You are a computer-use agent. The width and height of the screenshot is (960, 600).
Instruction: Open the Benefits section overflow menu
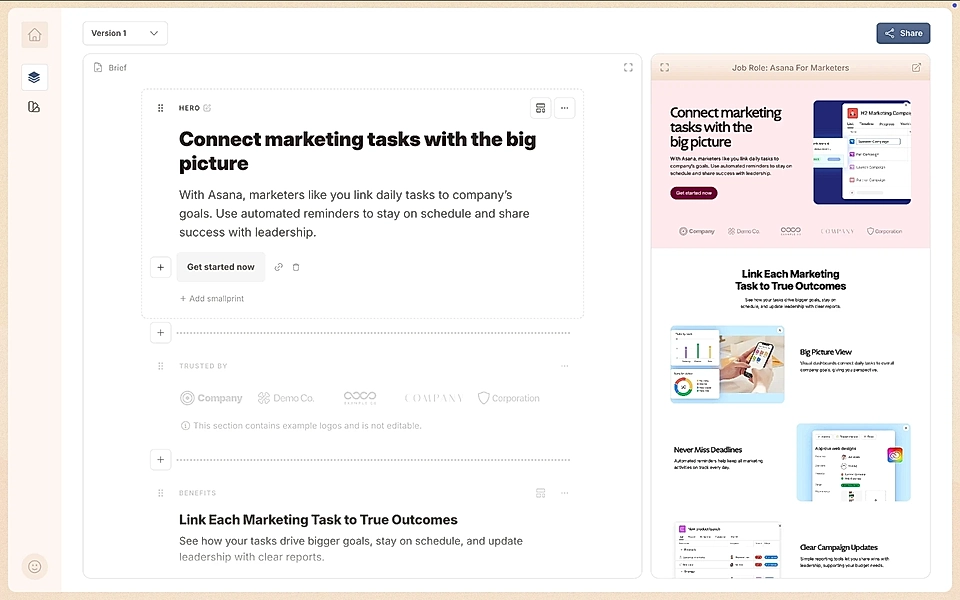(564, 492)
